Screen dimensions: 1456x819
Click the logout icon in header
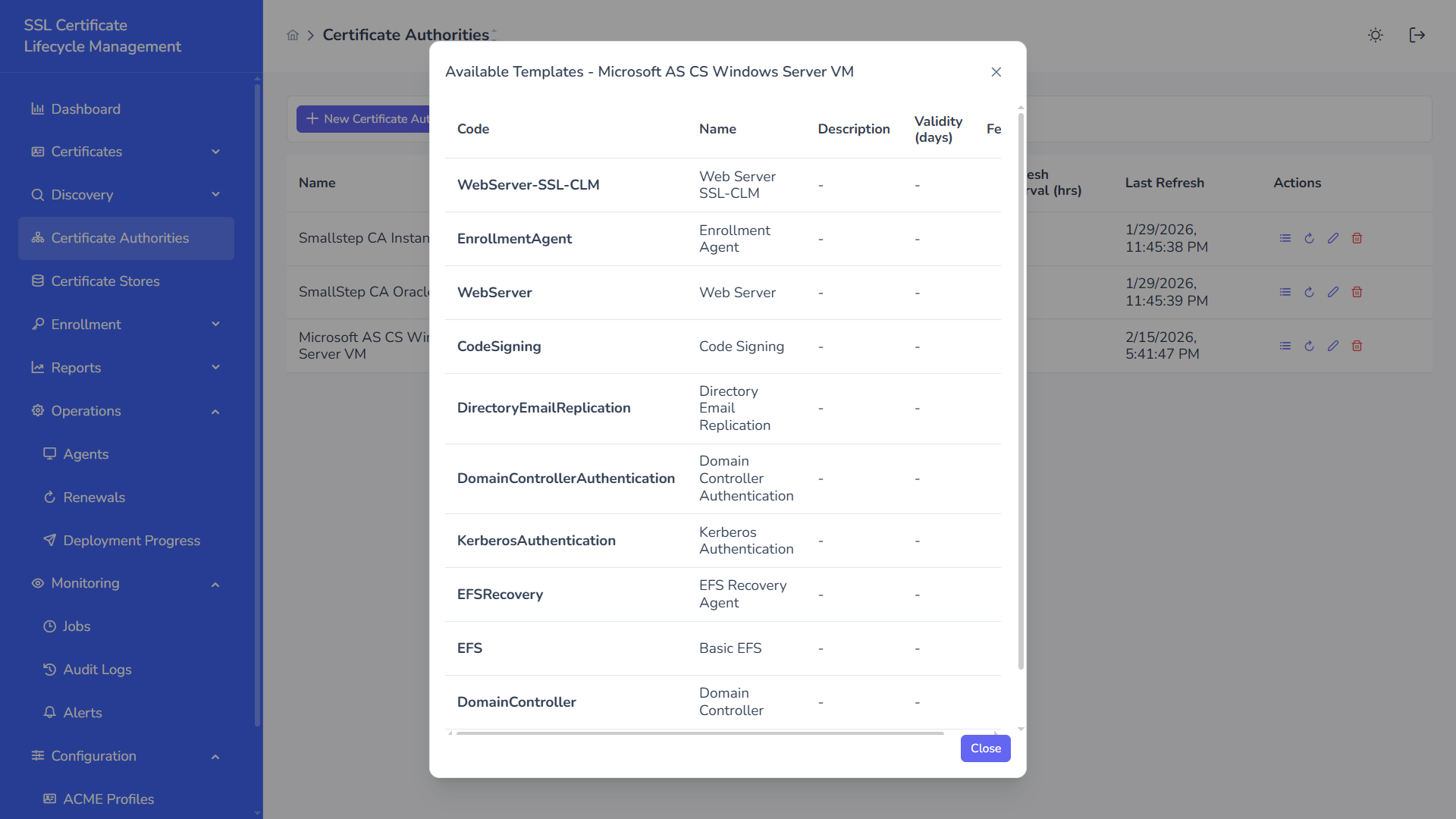pos(1417,35)
